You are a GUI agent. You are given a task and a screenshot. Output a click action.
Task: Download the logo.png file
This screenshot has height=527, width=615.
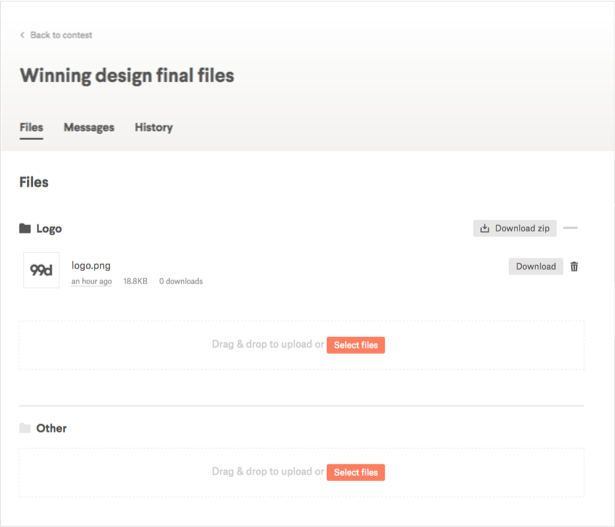535,267
